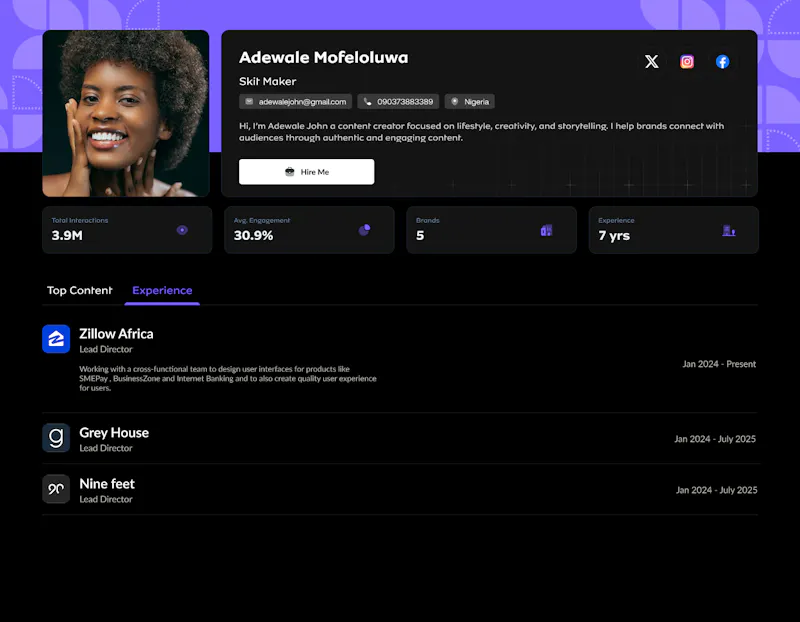Click the Nigeria location chip

tap(469, 102)
